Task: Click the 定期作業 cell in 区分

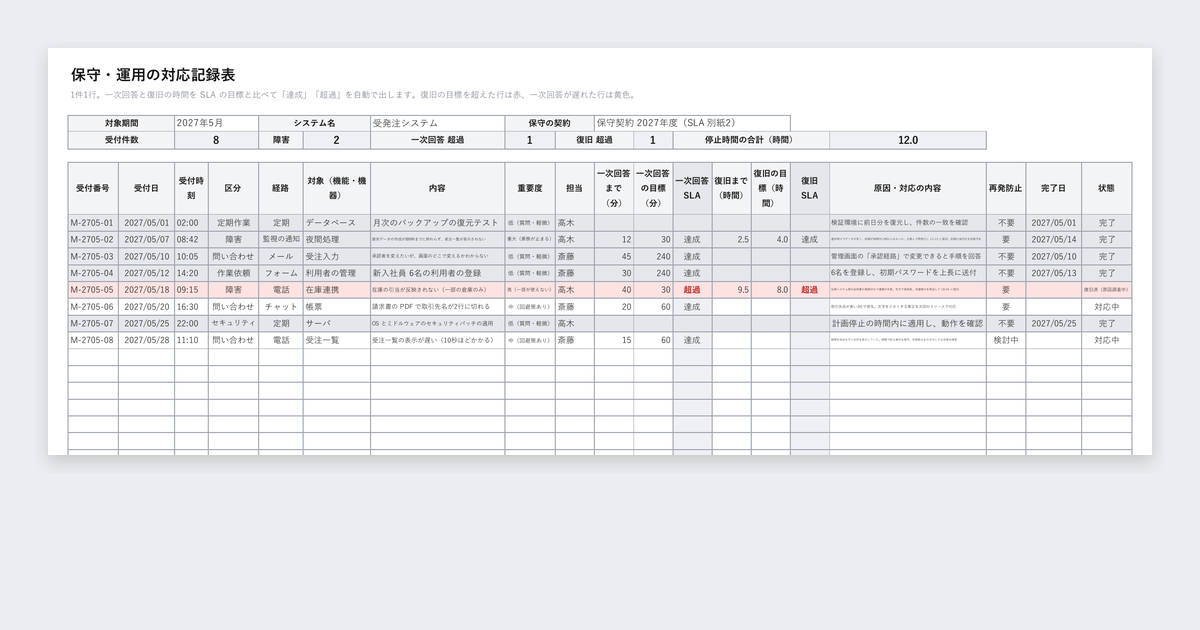Action: (x=234, y=222)
